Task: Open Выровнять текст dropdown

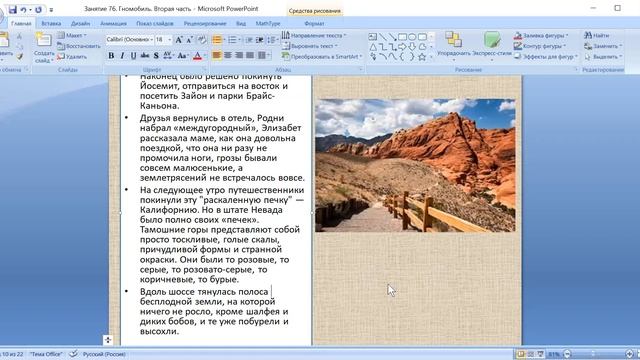Action: 310,46
